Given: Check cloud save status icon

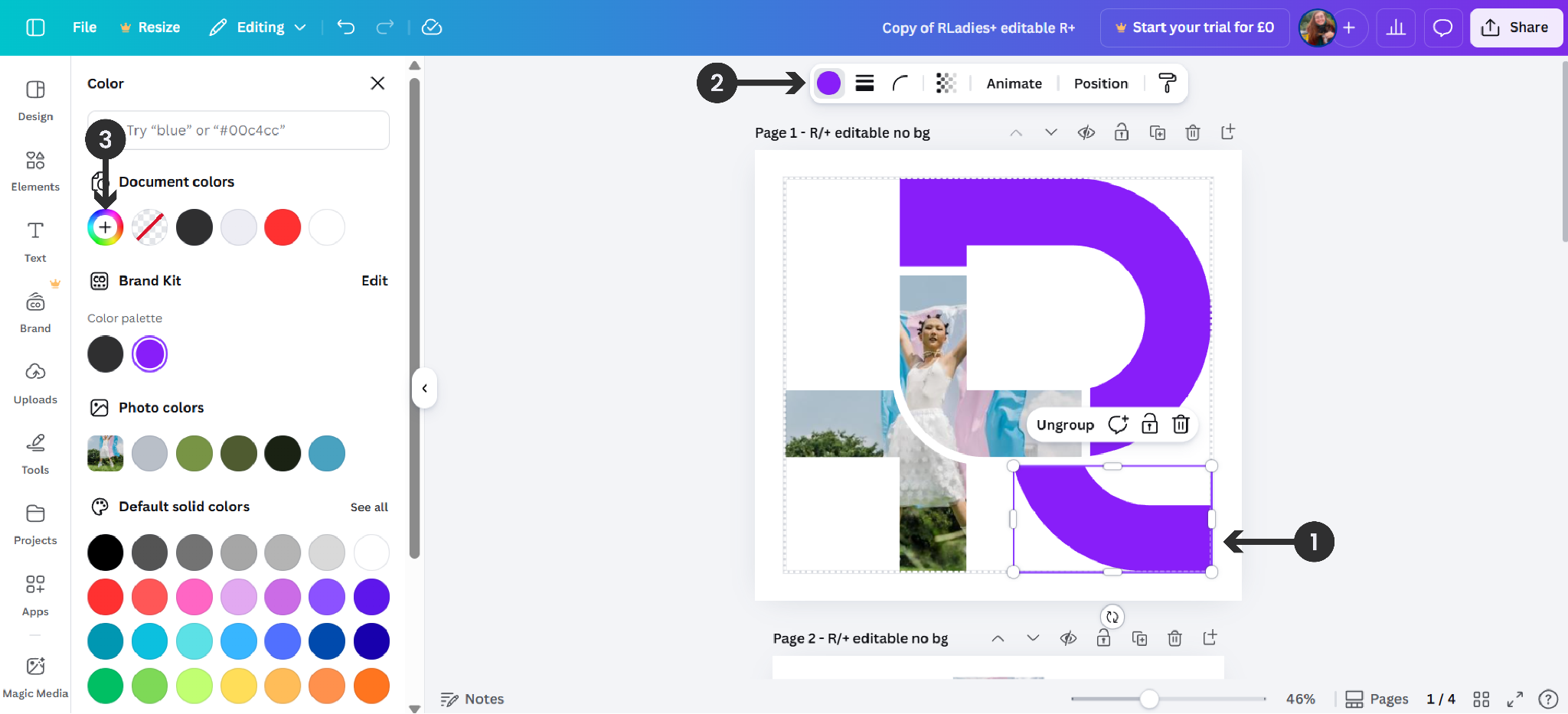Looking at the screenshot, I should [x=432, y=28].
